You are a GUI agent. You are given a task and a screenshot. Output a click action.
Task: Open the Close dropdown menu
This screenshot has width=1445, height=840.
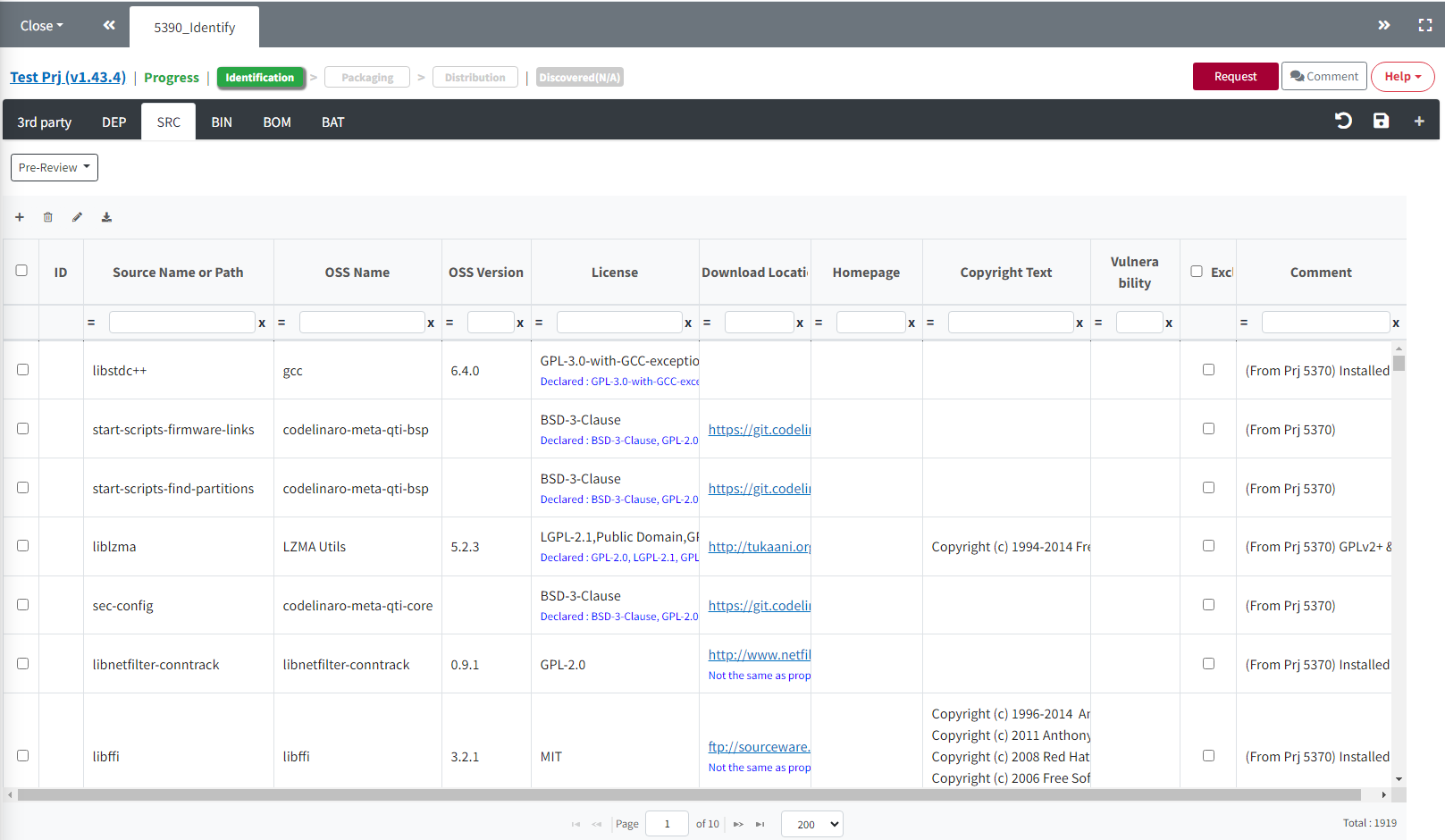(42, 26)
